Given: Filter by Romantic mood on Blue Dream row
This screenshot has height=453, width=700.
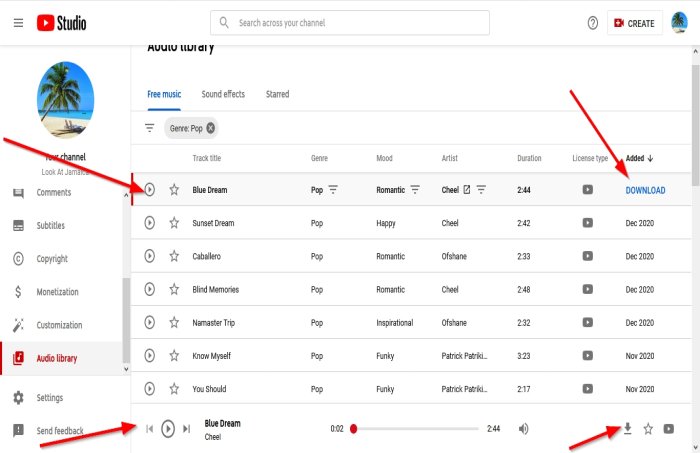Looking at the screenshot, I should [415, 190].
